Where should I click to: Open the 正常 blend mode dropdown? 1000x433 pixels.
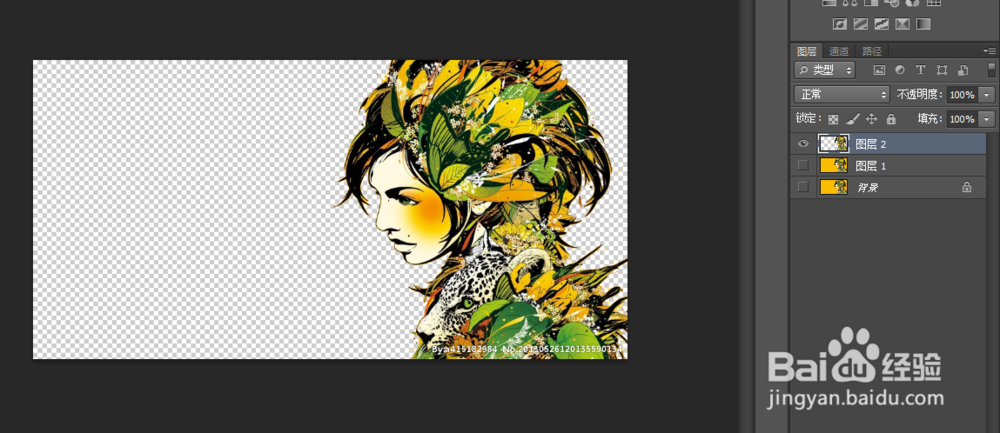(842, 94)
